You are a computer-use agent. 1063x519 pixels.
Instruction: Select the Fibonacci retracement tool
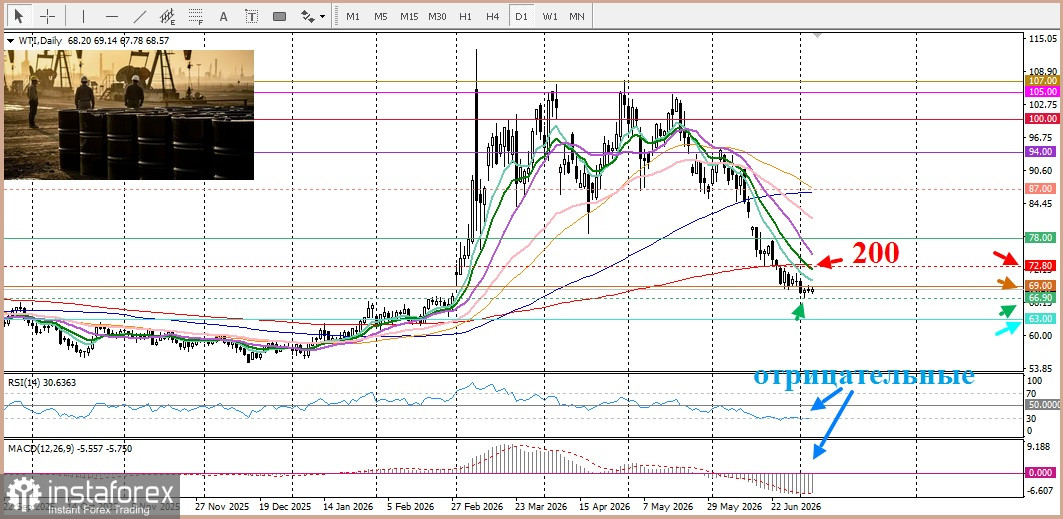197,16
